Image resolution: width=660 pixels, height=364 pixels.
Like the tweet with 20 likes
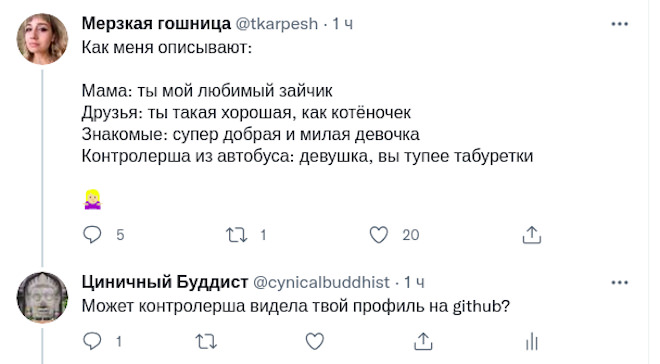point(378,235)
